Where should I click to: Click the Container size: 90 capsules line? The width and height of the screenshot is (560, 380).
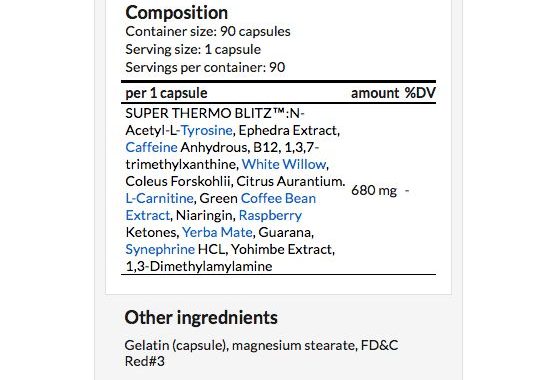208,31
